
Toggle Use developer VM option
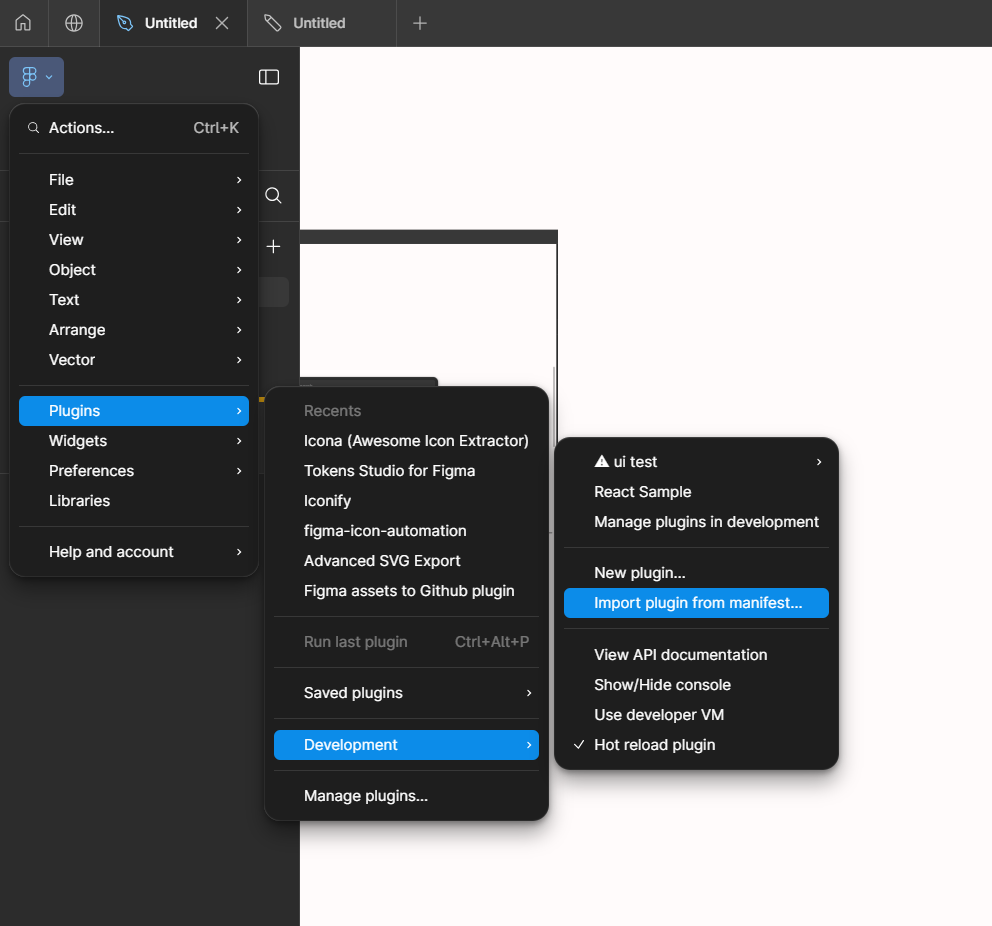coord(696,715)
